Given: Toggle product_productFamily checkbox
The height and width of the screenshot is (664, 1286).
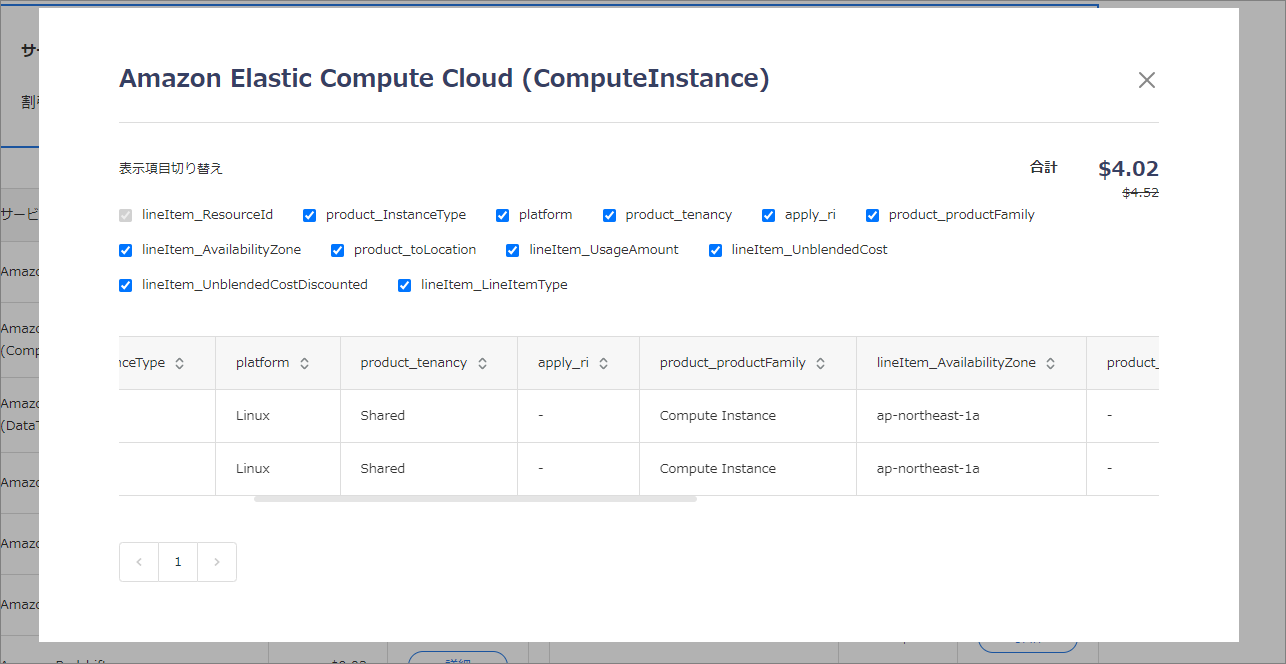Looking at the screenshot, I should point(873,215).
